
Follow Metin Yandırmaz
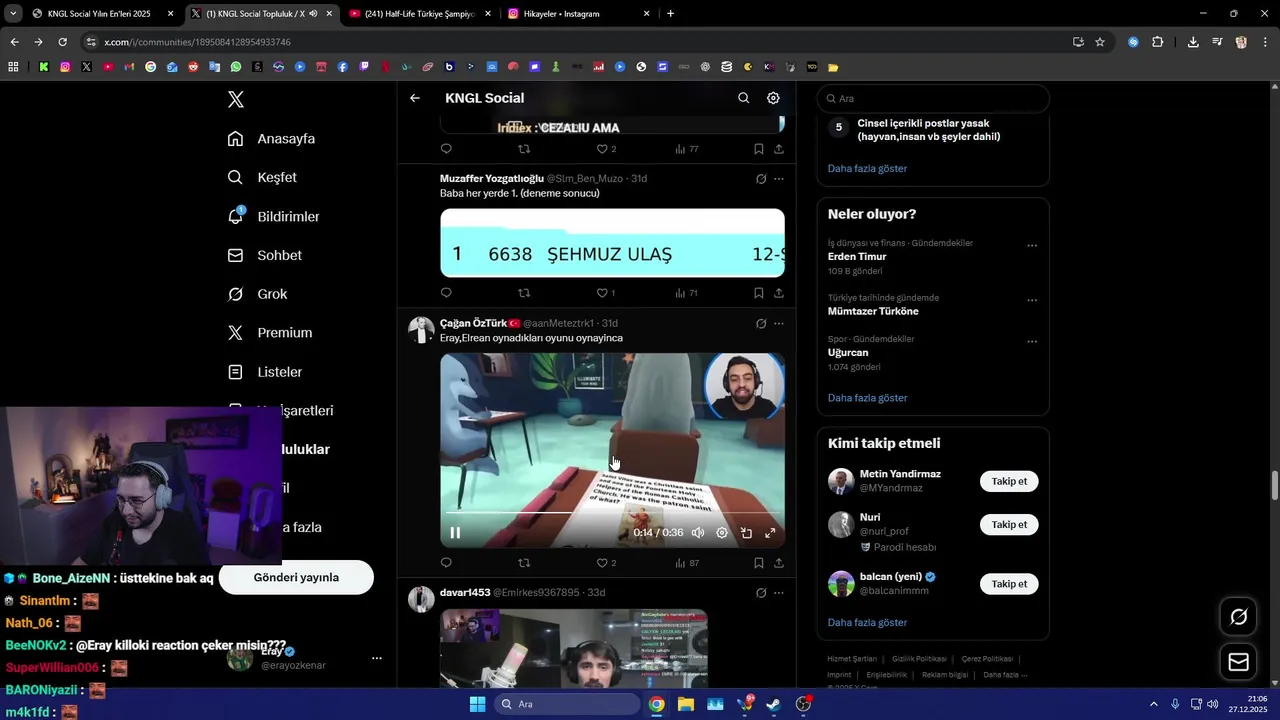pyautogui.click(x=1009, y=481)
